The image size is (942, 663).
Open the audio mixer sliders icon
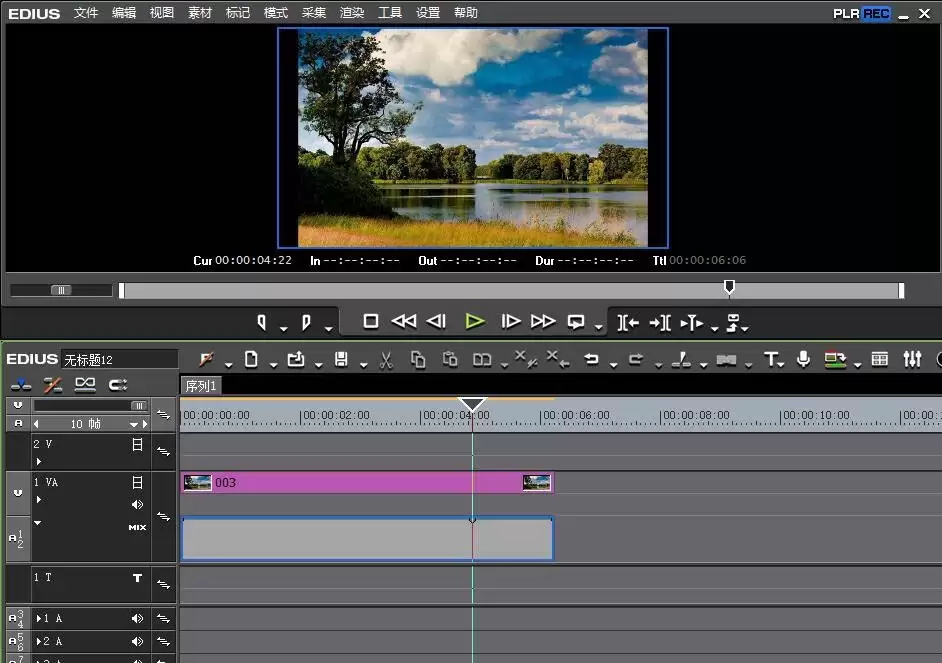pos(912,359)
